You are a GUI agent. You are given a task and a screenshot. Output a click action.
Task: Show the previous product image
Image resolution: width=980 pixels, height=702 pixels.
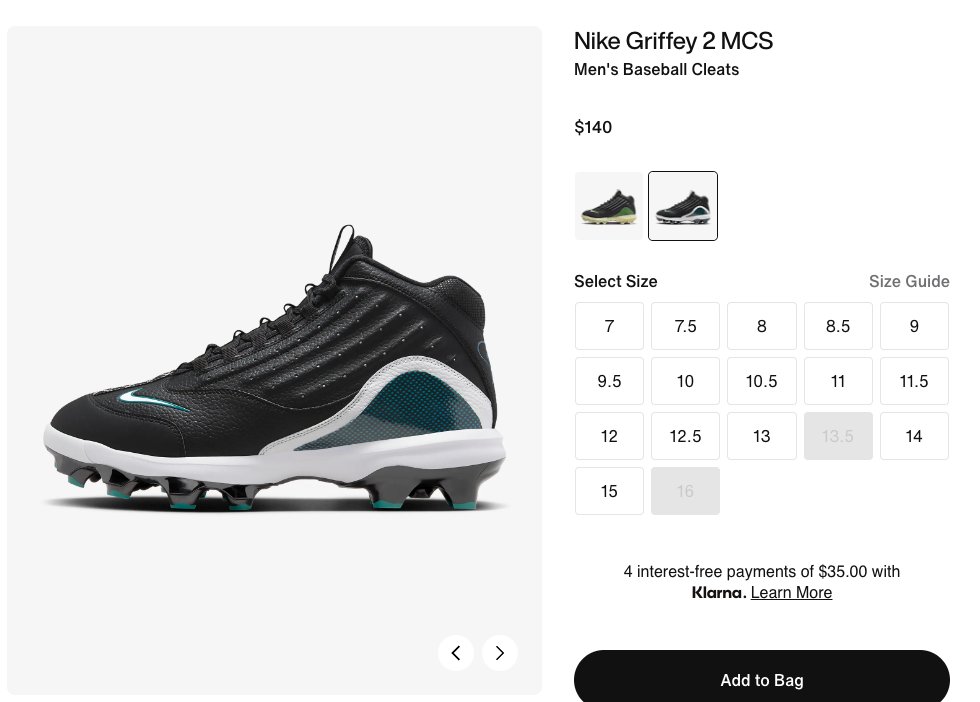pos(456,653)
